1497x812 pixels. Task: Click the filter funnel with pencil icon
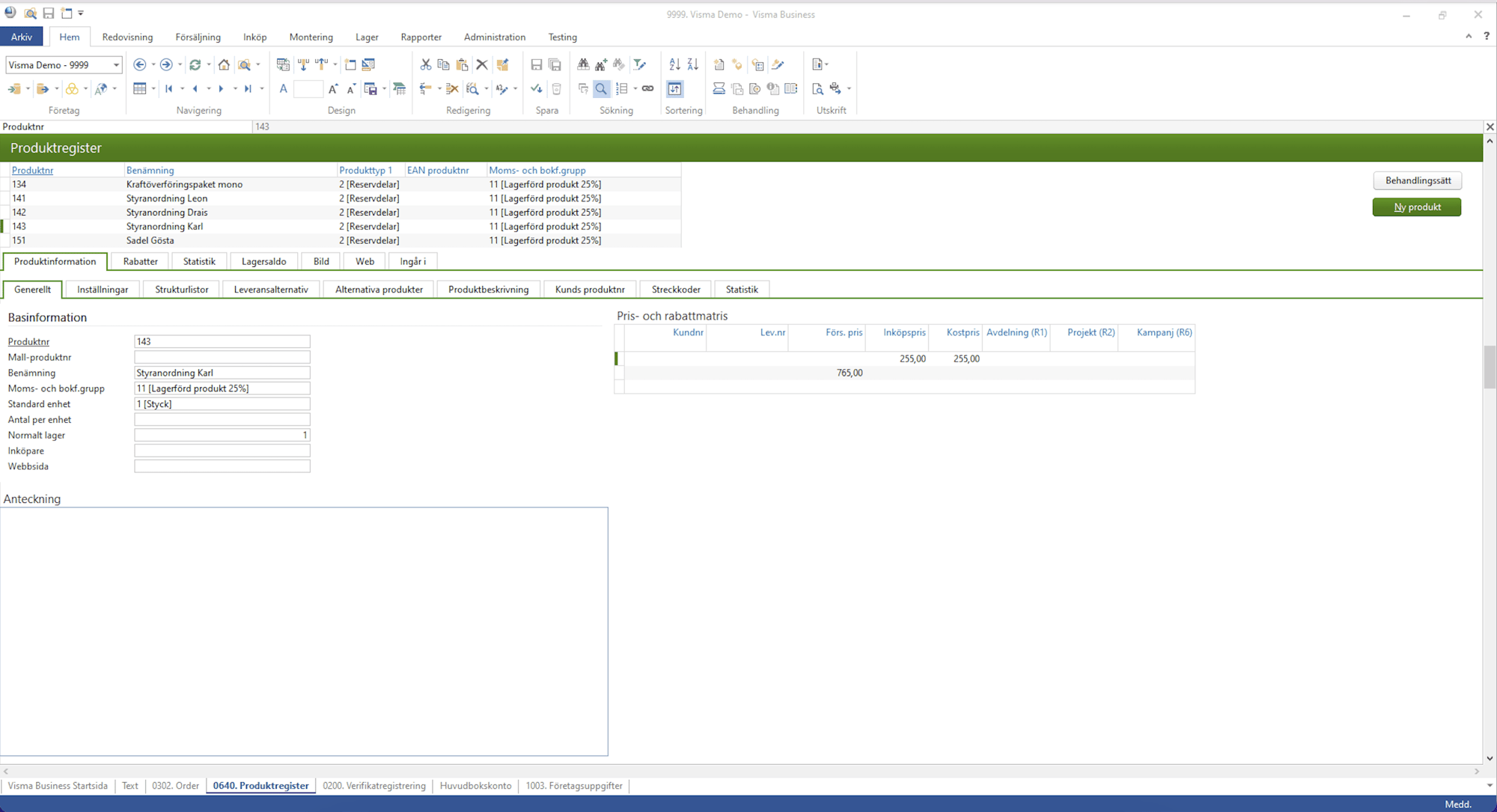point(639,65)
